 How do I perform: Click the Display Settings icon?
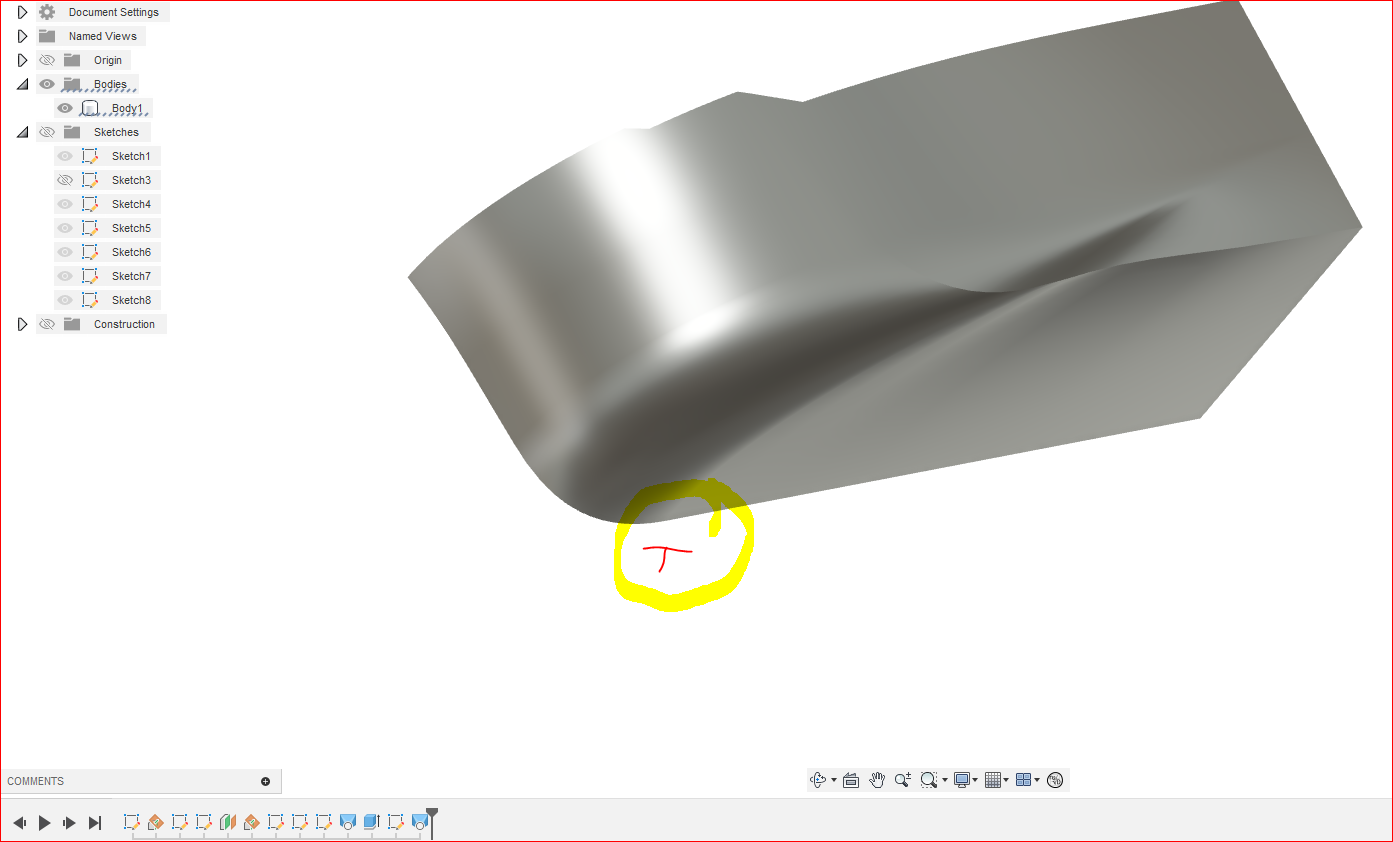(x=961, y=779)
